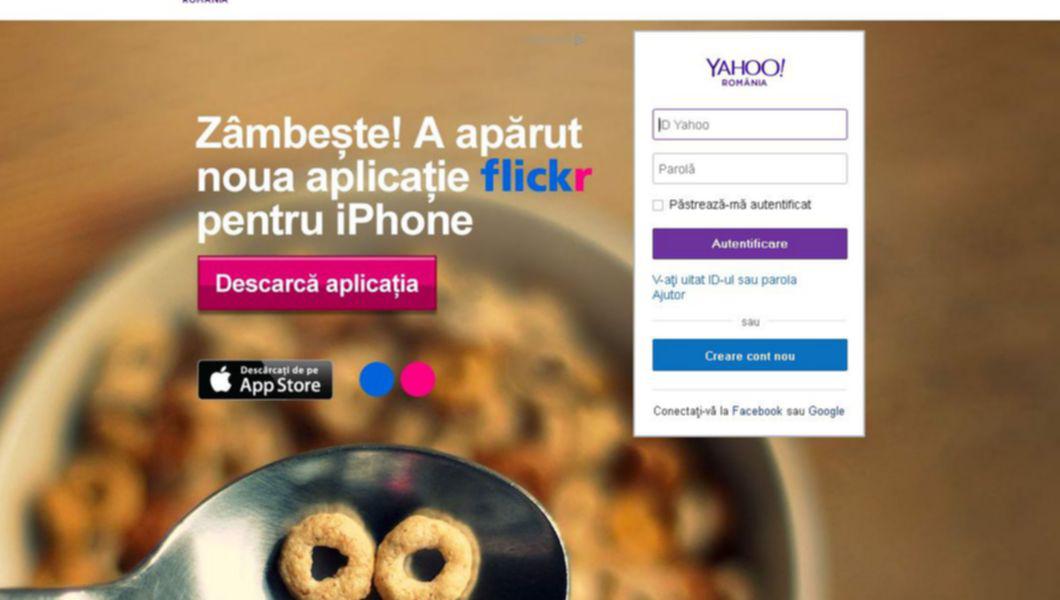Click the blue Creare cont nou button
The width and height of the screenshot is (1060, 600).
click(x=750, y=355)
